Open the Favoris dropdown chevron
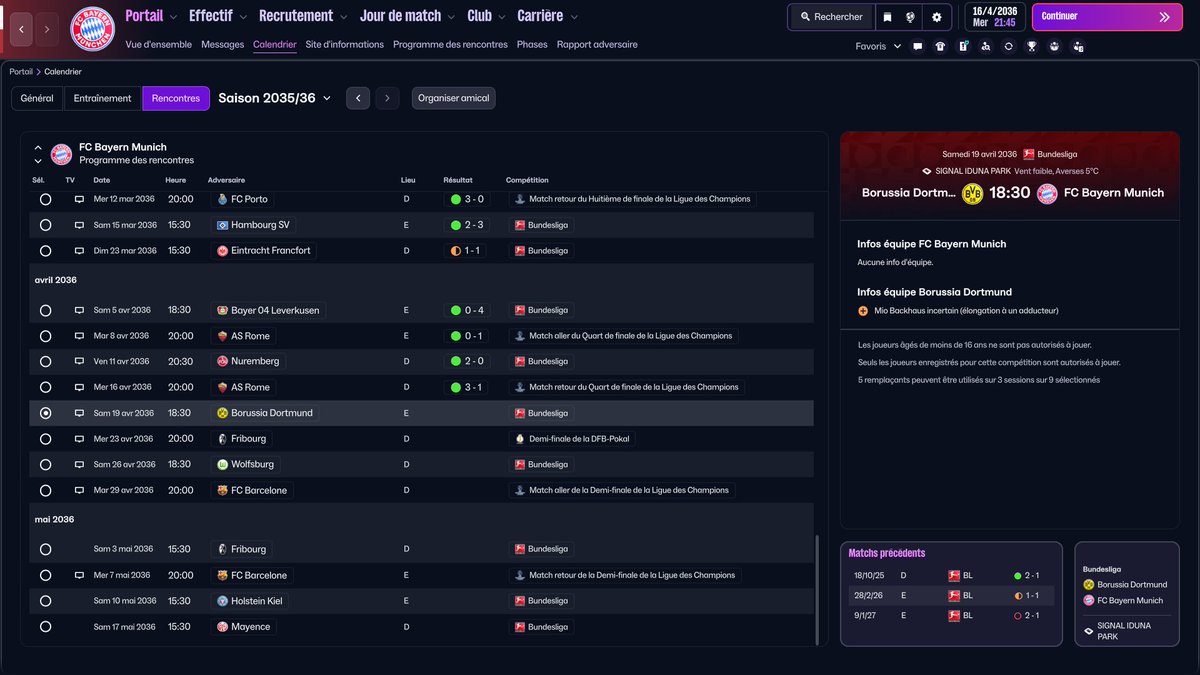 pyautogui.click(x=897, y=46)
